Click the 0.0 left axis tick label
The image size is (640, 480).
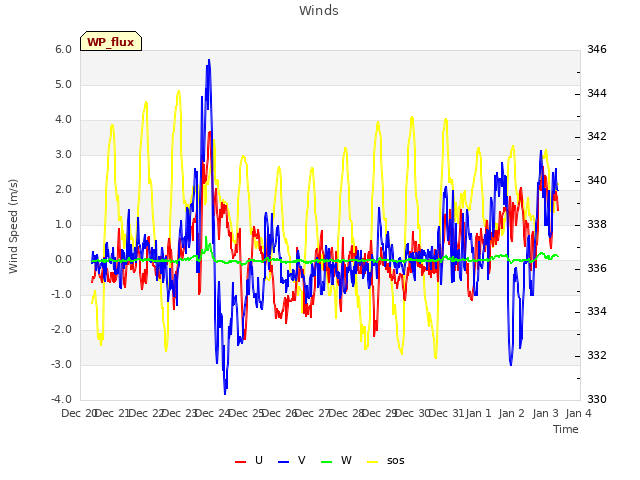click(63, 259)
